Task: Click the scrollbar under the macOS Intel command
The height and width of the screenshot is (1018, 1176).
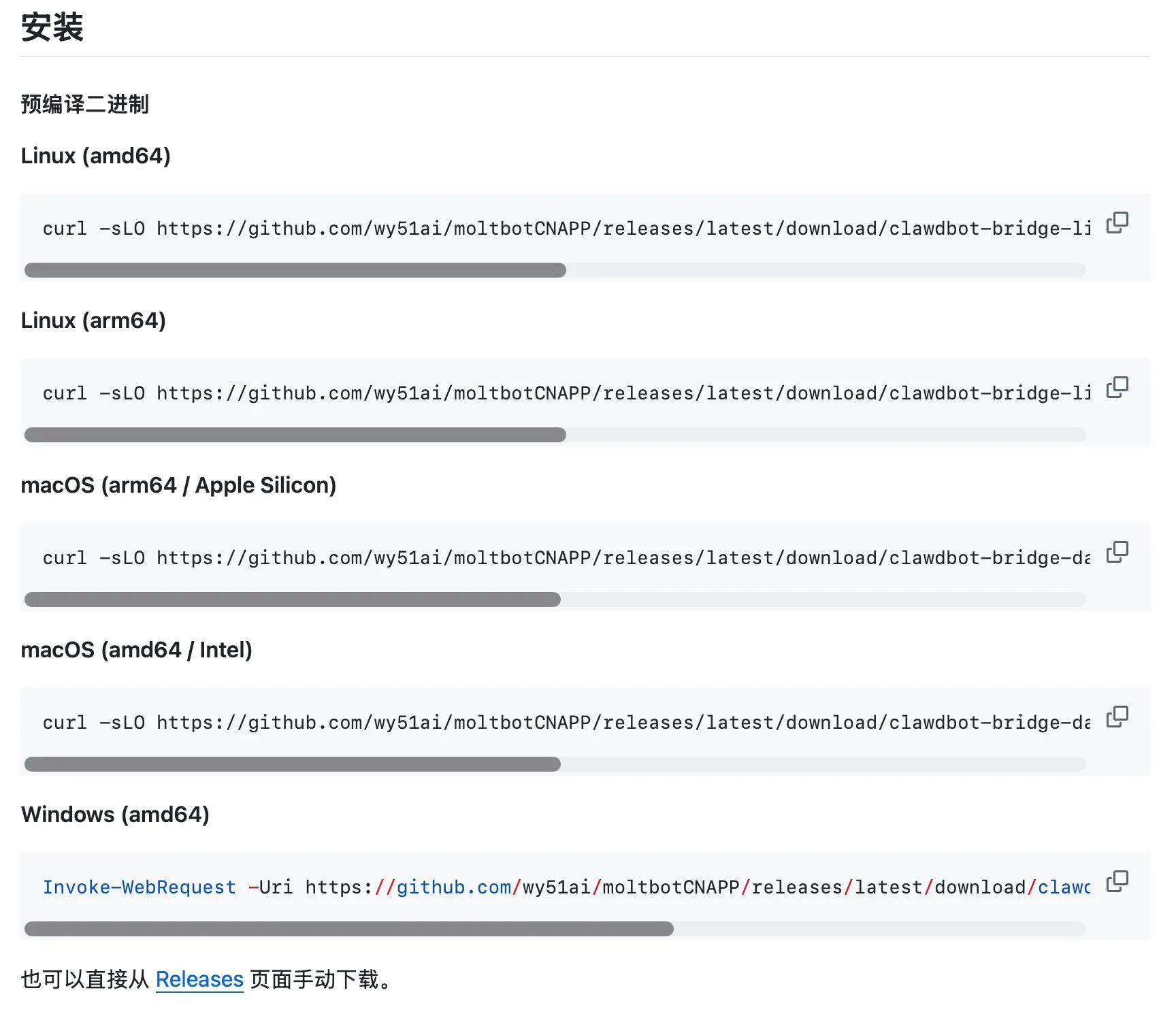Action: coord(293,764)
